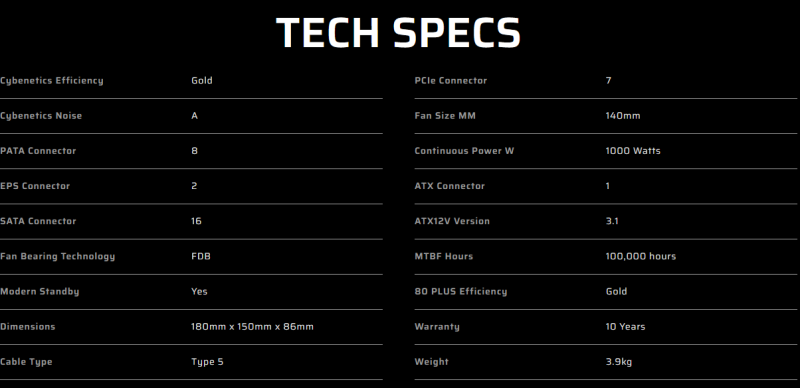Select the PATA Connector label
Image resolution: width=800 pixels, height=388 pixels.
(38, 151)
